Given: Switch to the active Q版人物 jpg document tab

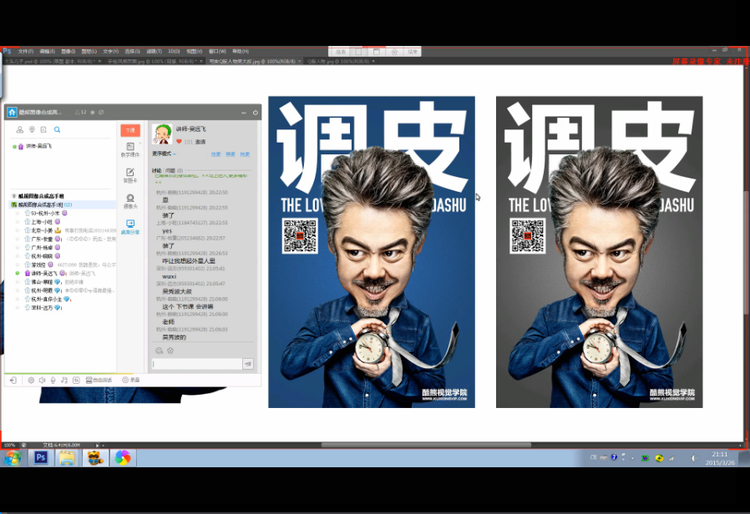Looking at the screenshot, I should click(x=254, y=61).
